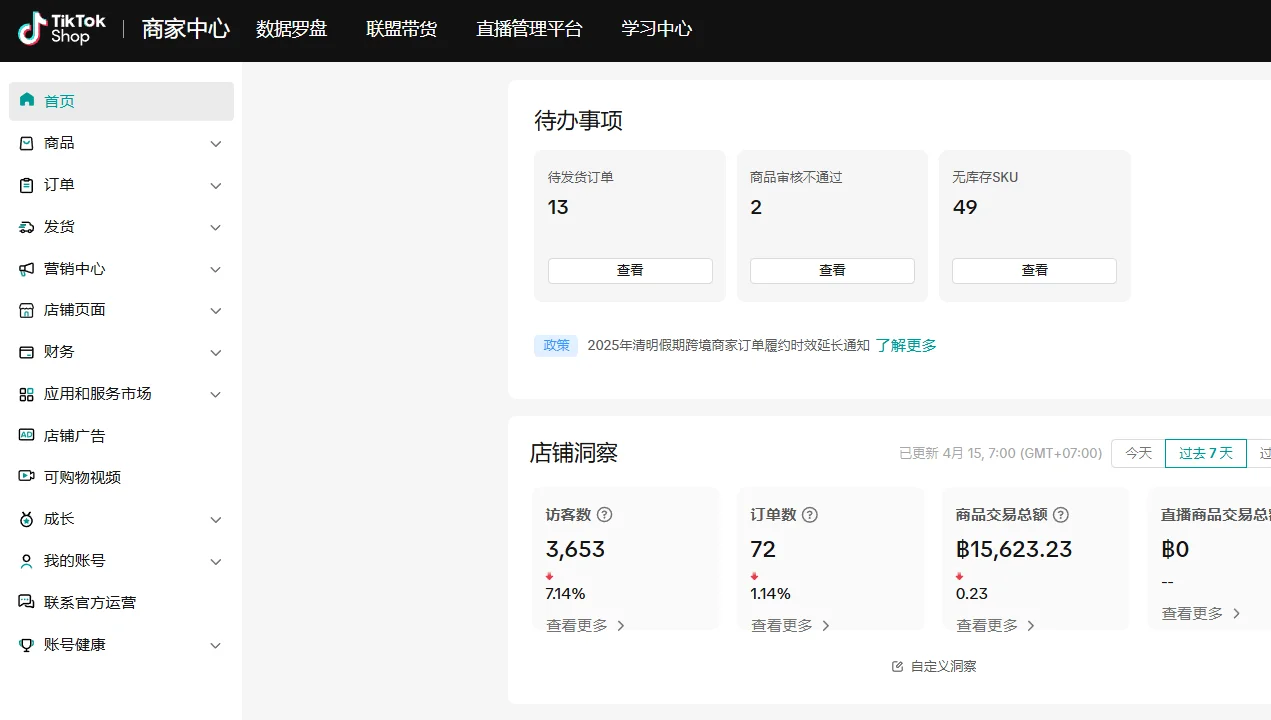Viewport: 1271px width, 720px height.
Task: Go to 首页 in the sidebar
Action: point(121,101)
